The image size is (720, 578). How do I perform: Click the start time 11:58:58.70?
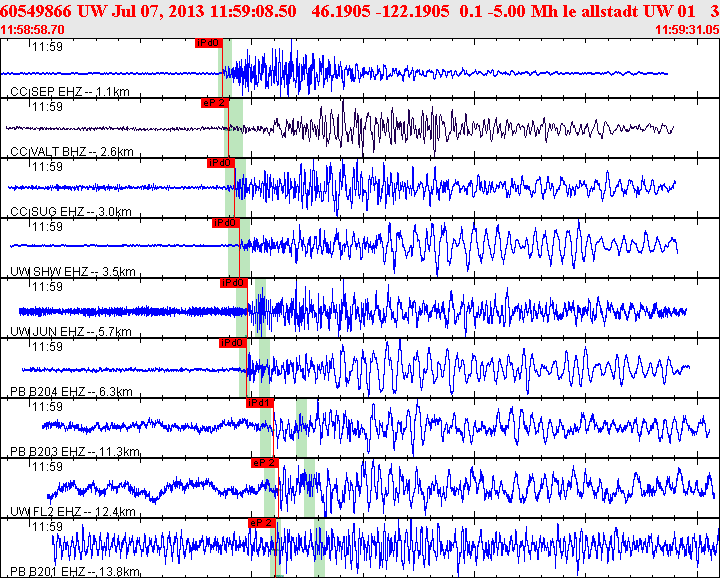pyautogui.click(x=33, y=30)
